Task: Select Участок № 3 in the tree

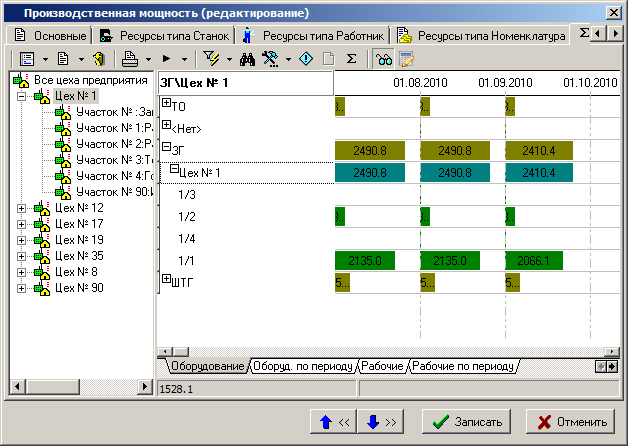Action: pyautogui.click(x=114, y=160)
